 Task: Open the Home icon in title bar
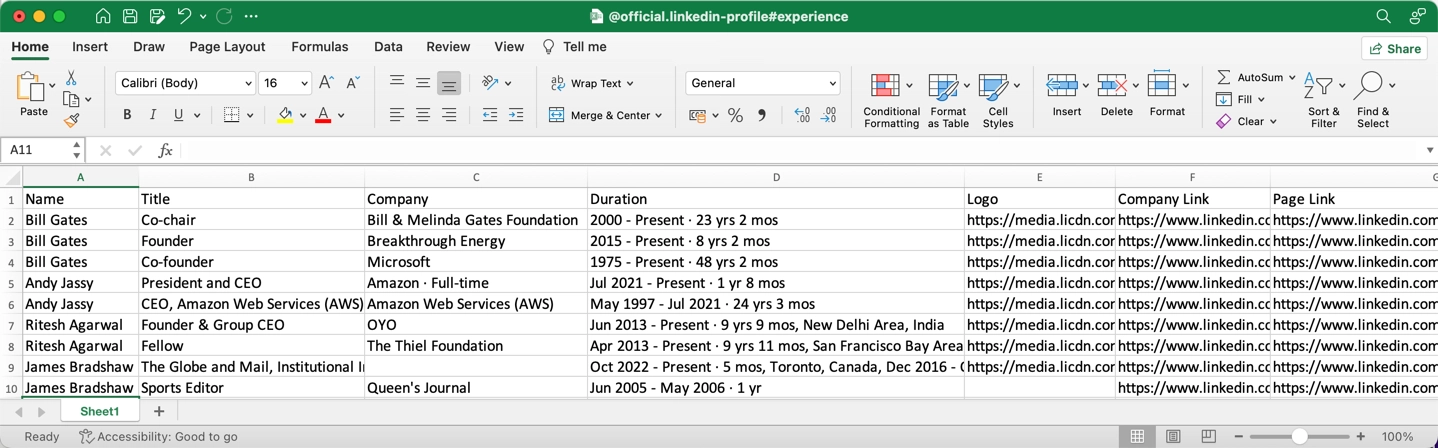103,16
